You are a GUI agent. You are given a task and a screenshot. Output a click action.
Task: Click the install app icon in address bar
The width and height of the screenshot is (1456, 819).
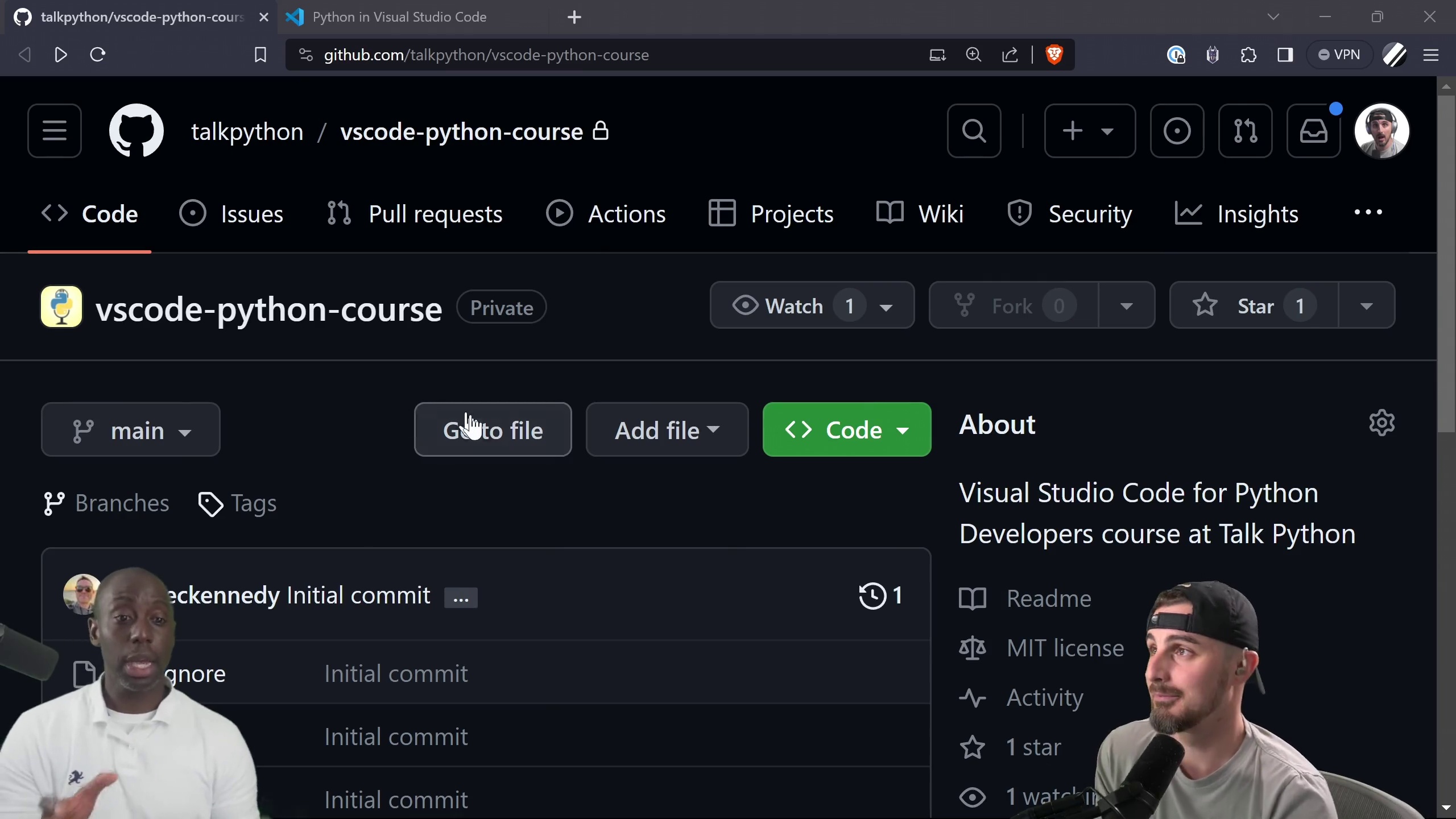[x=937, y=55]
